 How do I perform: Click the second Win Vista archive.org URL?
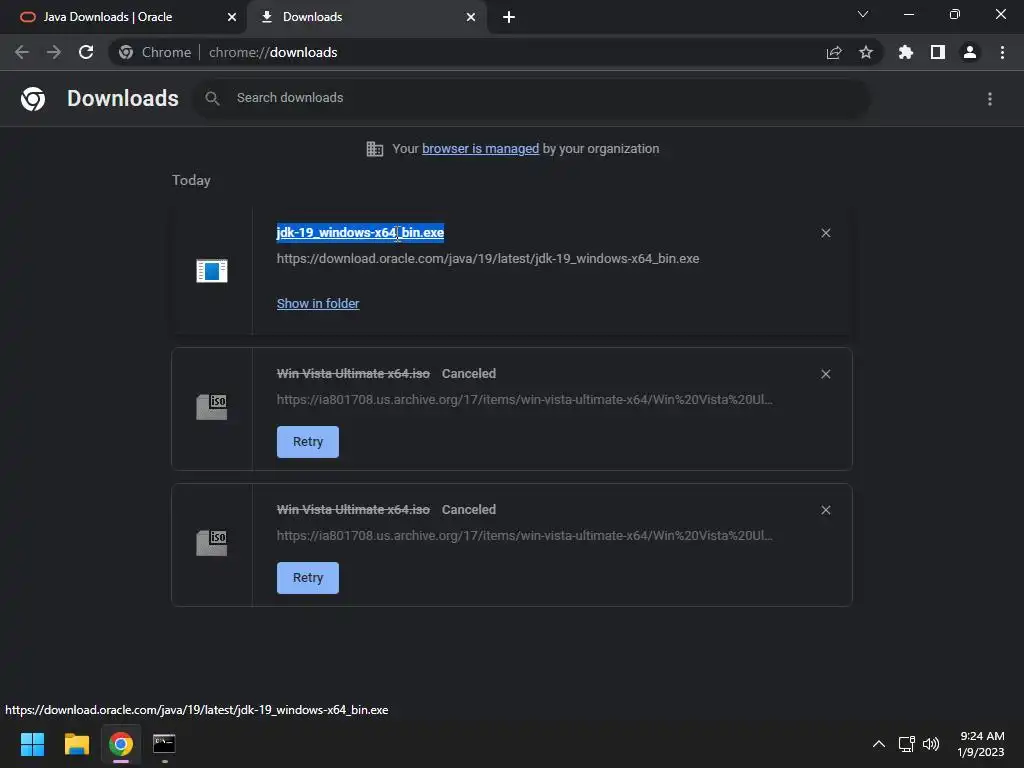524,536
